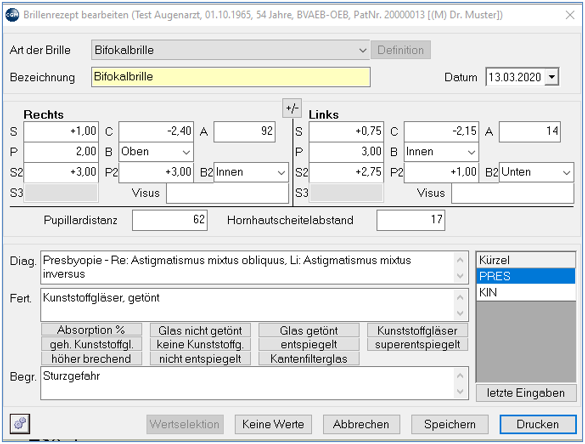Expand the left eye B dropdown showing Innen
Image resolution: width=585 pixels, height=444 pixels.
click(471, 152)
